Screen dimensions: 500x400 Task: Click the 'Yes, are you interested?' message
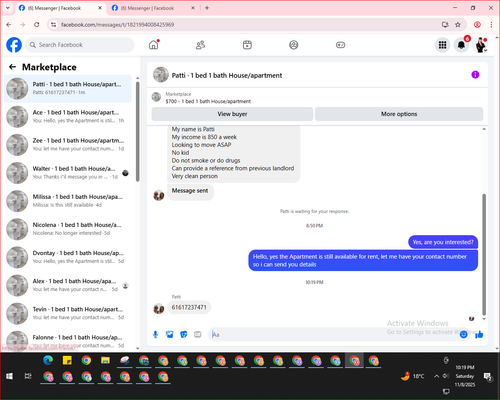[x=443, y=242]
